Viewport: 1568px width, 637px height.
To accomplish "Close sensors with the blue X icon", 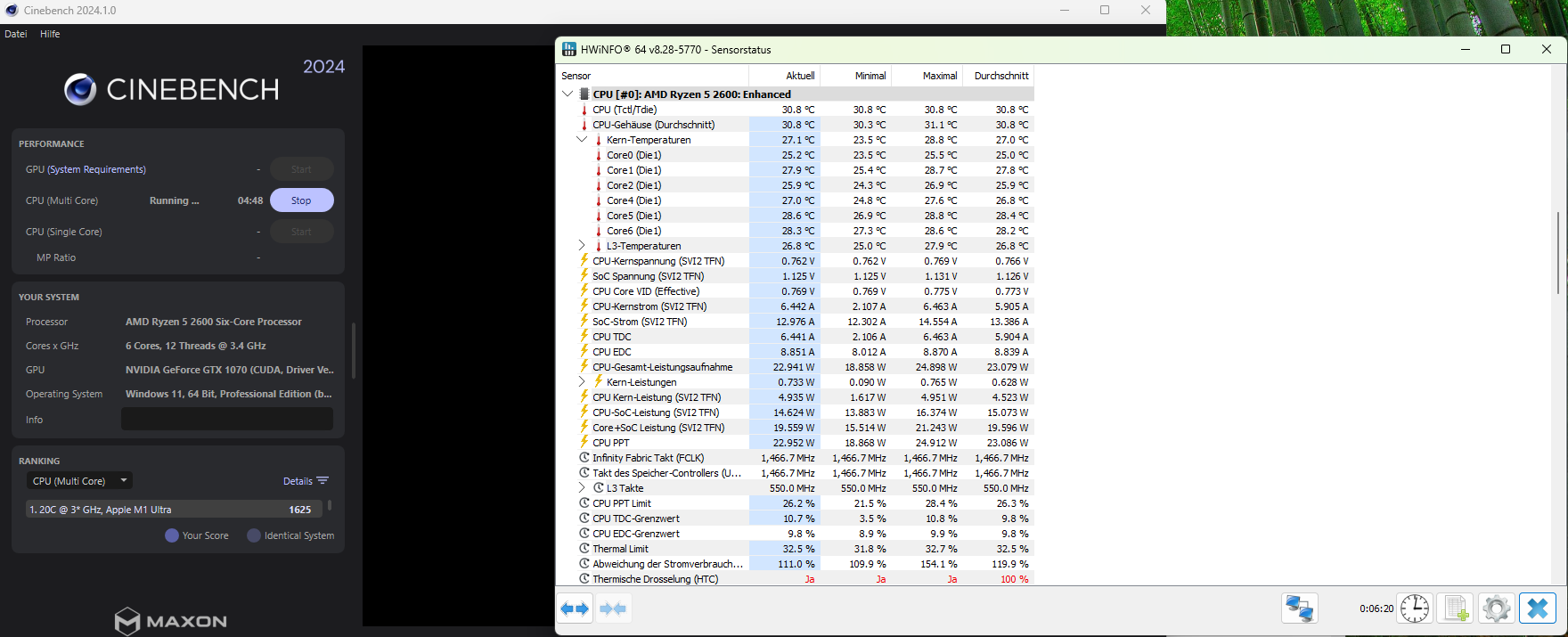I will click(x=1538, y=608).
